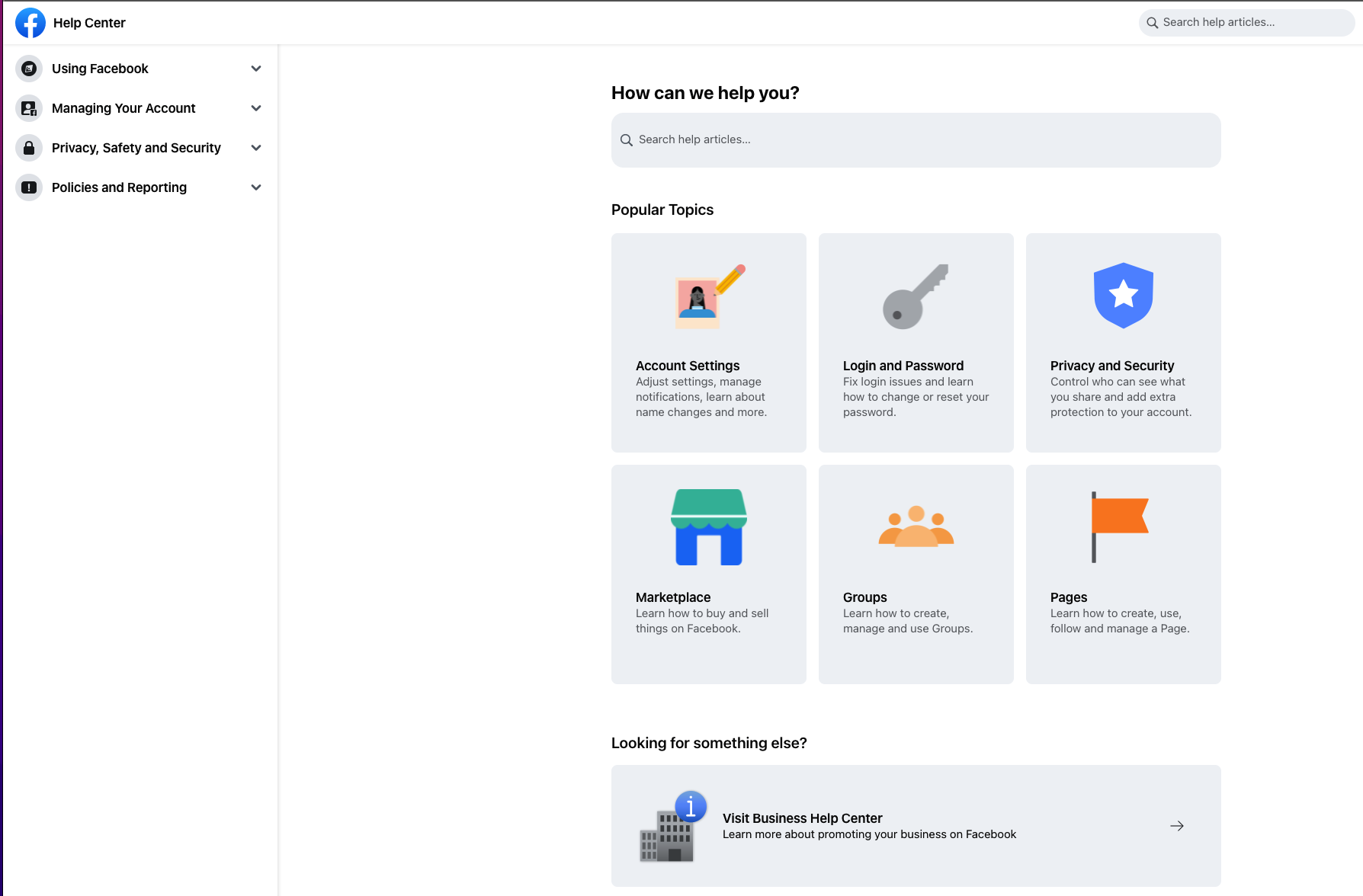This screenshot has width=1363, height=896.
Task: Open Visit Business Help Center link
Action: click(803, 818)
